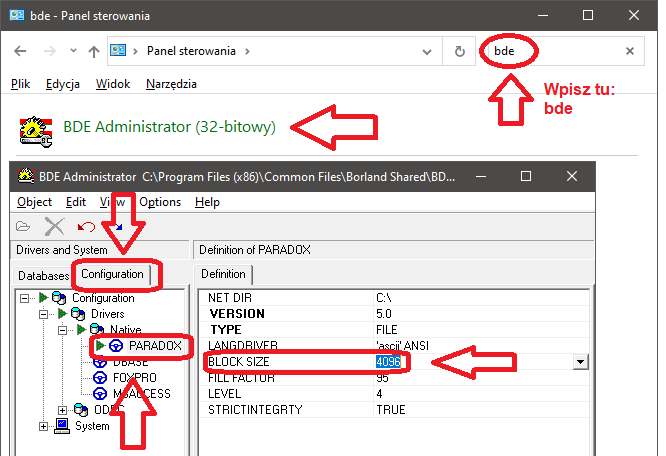
Task: Open Options menu in BDE Administrator
Action: [x=160, y=202]
